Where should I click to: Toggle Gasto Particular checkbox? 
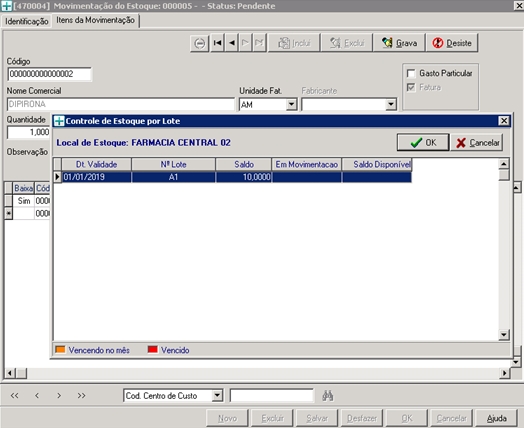(411, 73)
